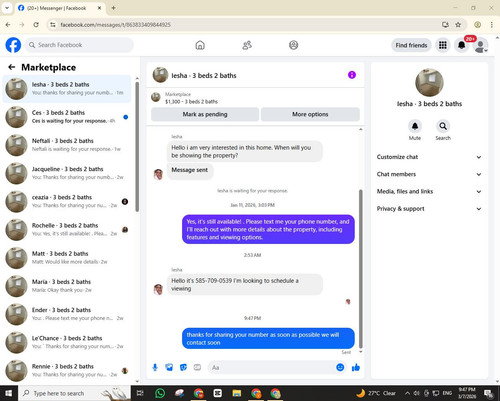Send a thumbs-up like

tap(356, 367)
